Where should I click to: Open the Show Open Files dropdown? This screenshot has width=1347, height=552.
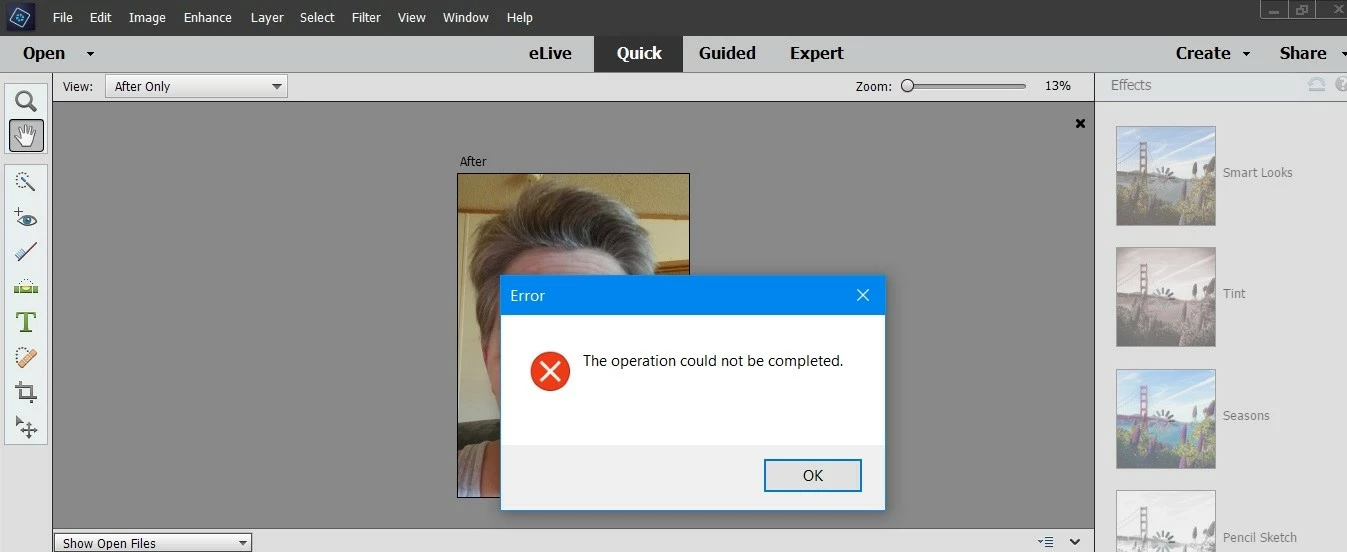click(x=152, y=543)
